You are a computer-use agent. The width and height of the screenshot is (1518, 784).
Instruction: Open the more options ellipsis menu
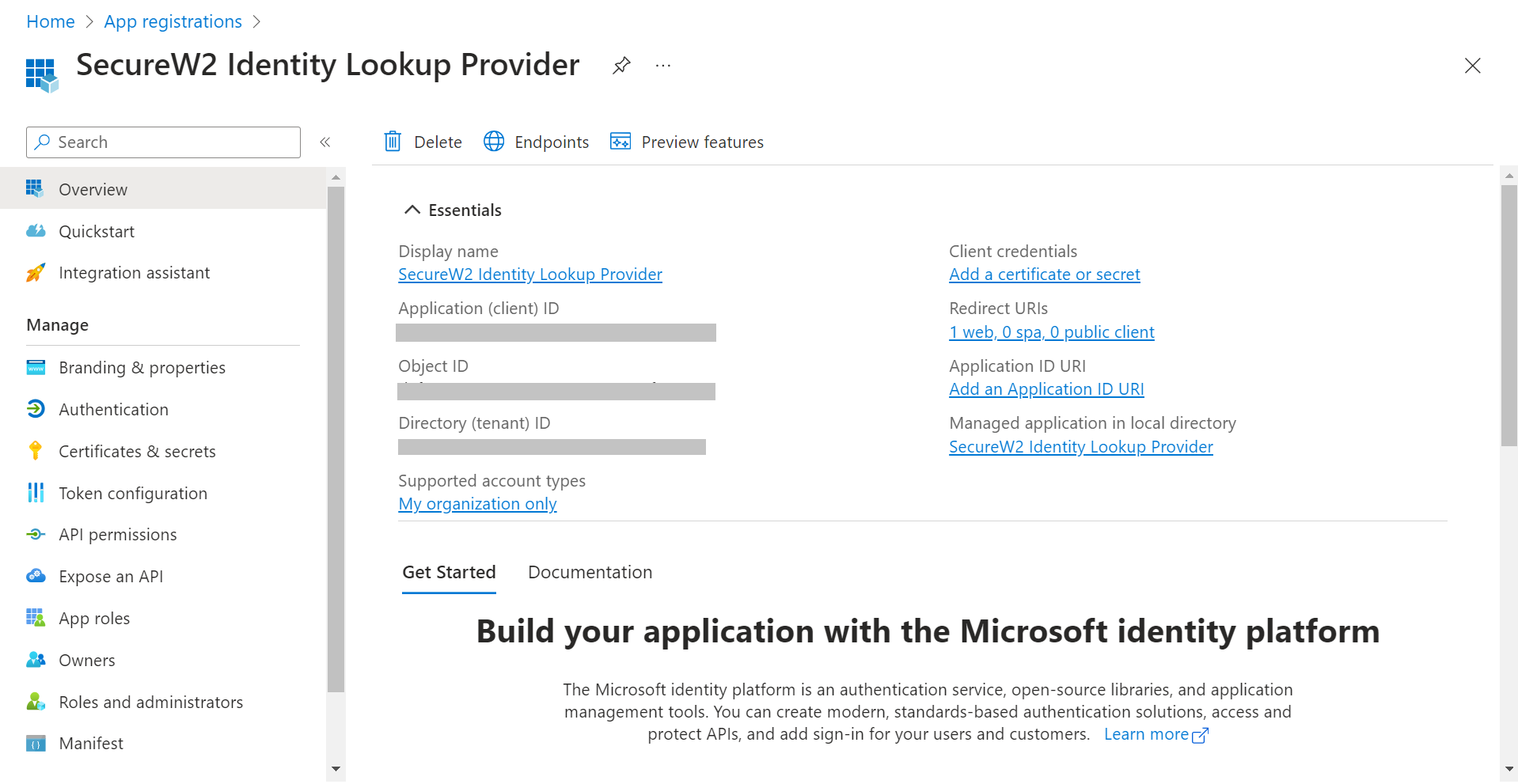coord(663,66)
